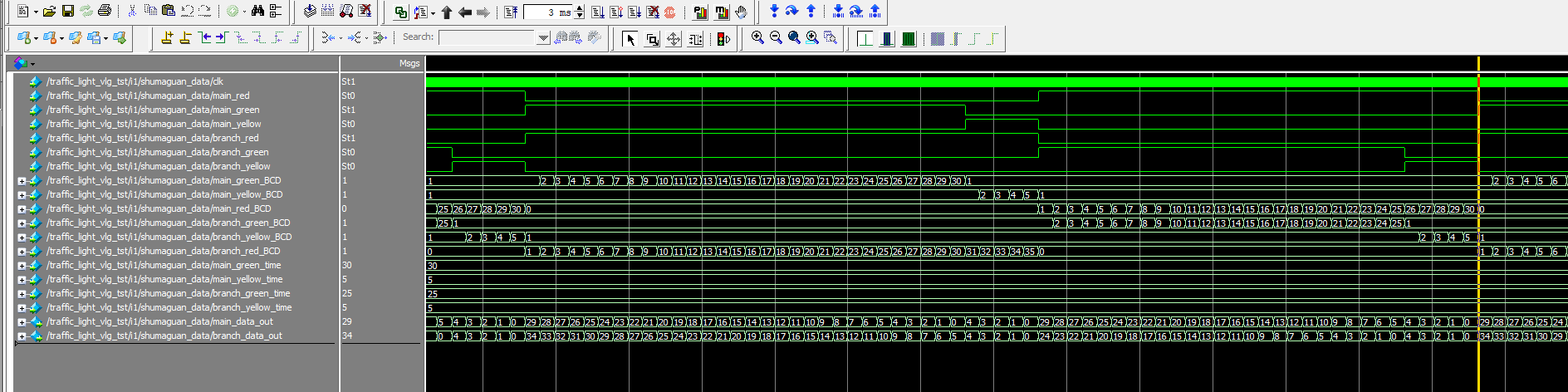Expand the main_green_time signal
This screenshot has width=1568, height=392.
point(22,265)
